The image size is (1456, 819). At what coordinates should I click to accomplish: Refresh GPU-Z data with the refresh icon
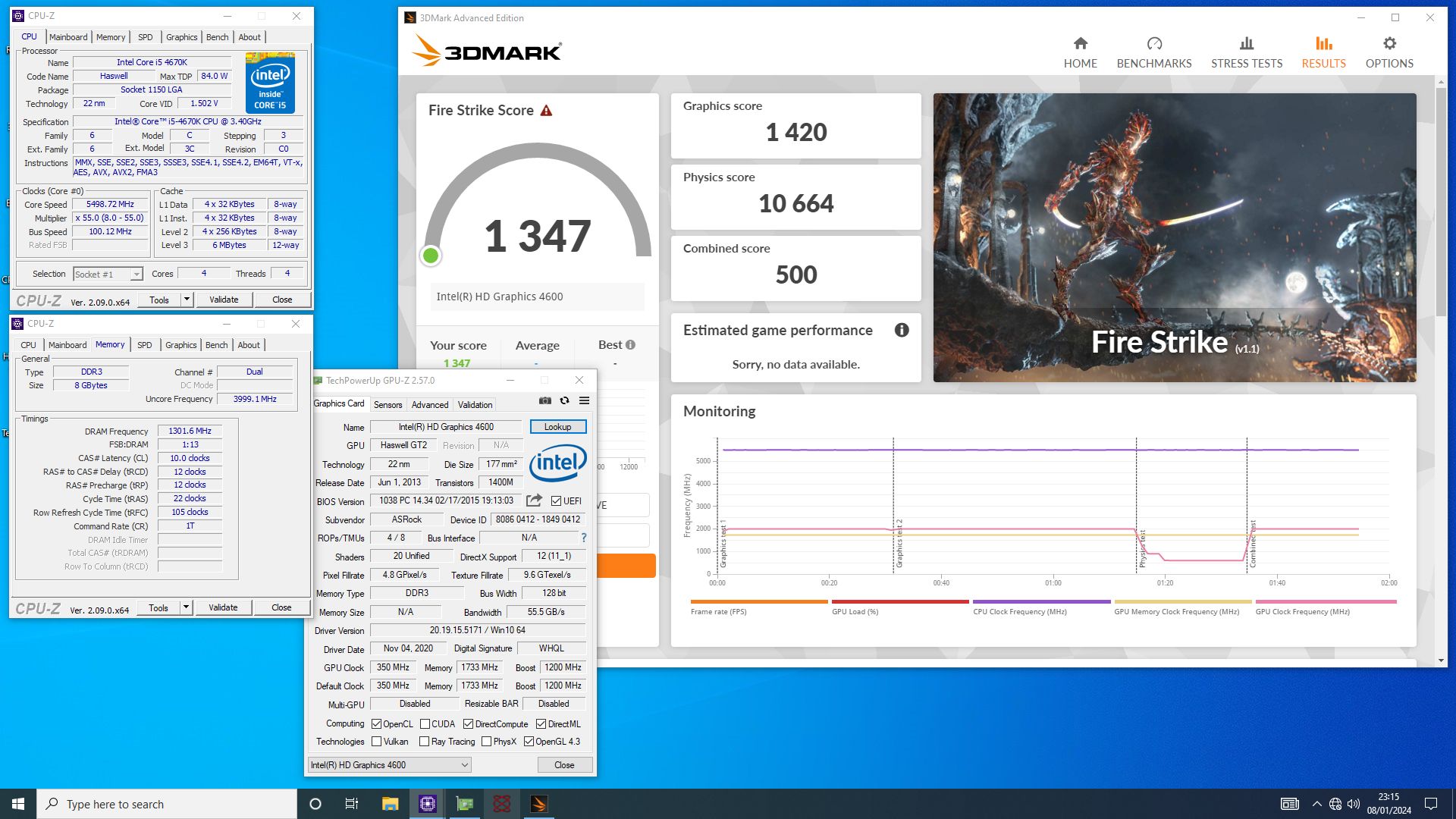pos(564,400)
